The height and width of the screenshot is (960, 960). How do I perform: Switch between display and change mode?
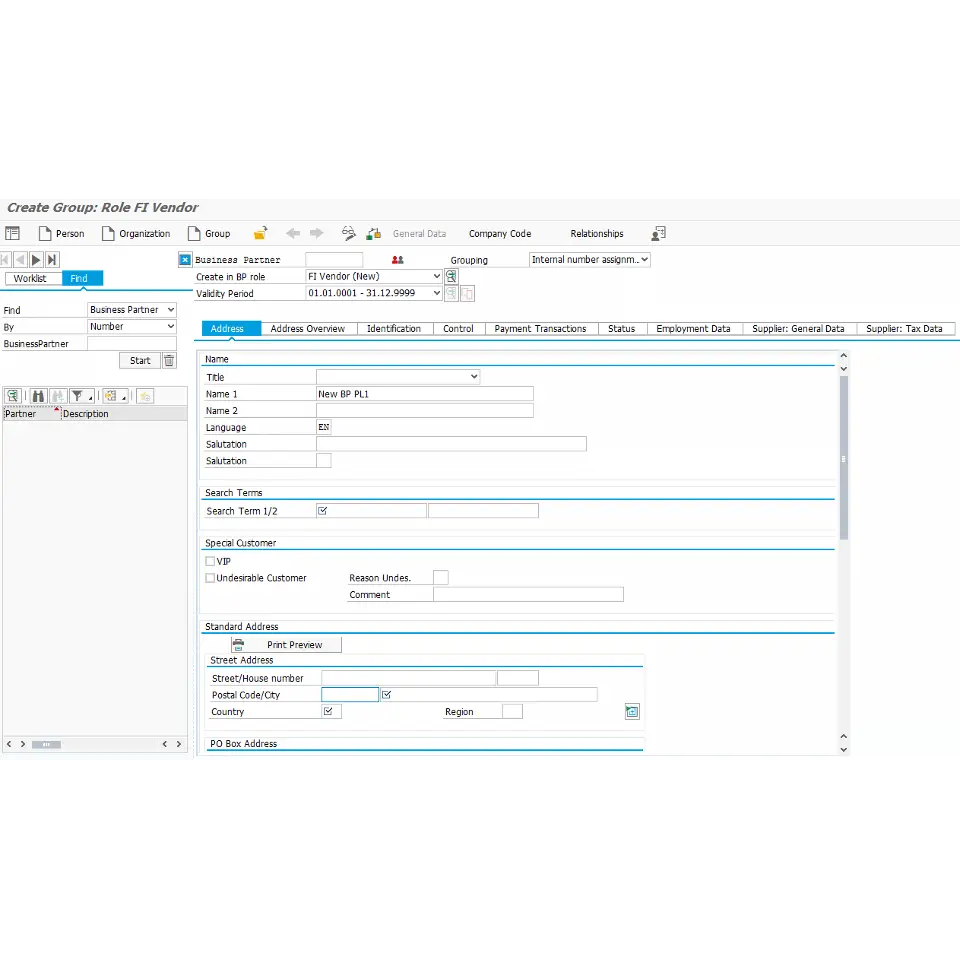click(x=348, y=233)
